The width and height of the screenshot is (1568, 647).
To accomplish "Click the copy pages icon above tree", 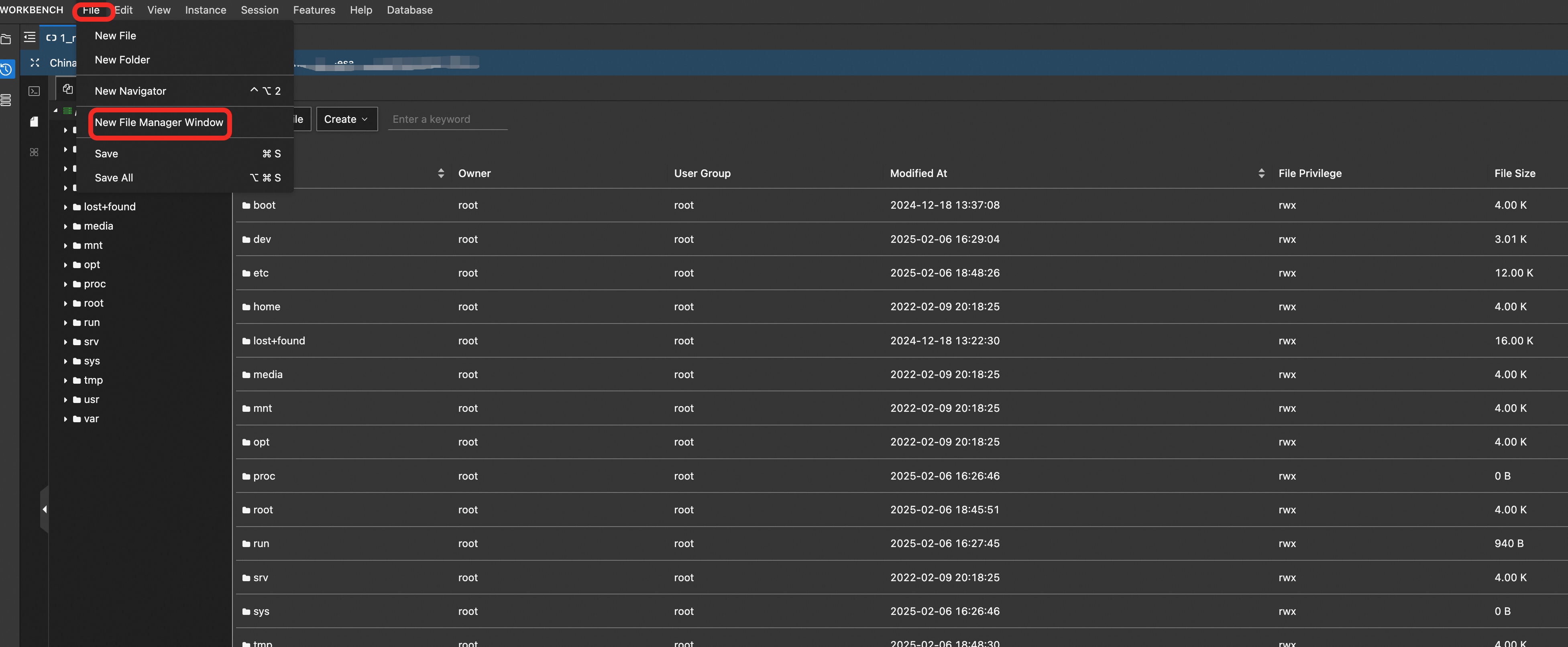I will click(67, 90).
